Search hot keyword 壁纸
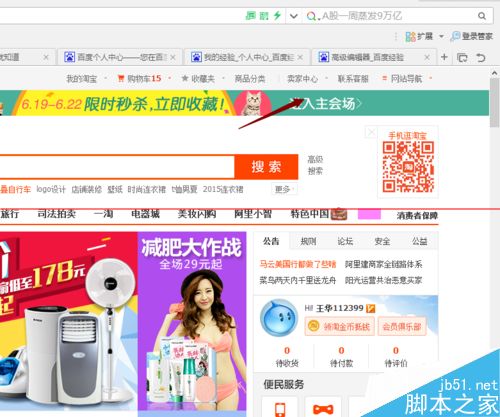The height and width of the screenshot is (417, 500). point(115,189)
